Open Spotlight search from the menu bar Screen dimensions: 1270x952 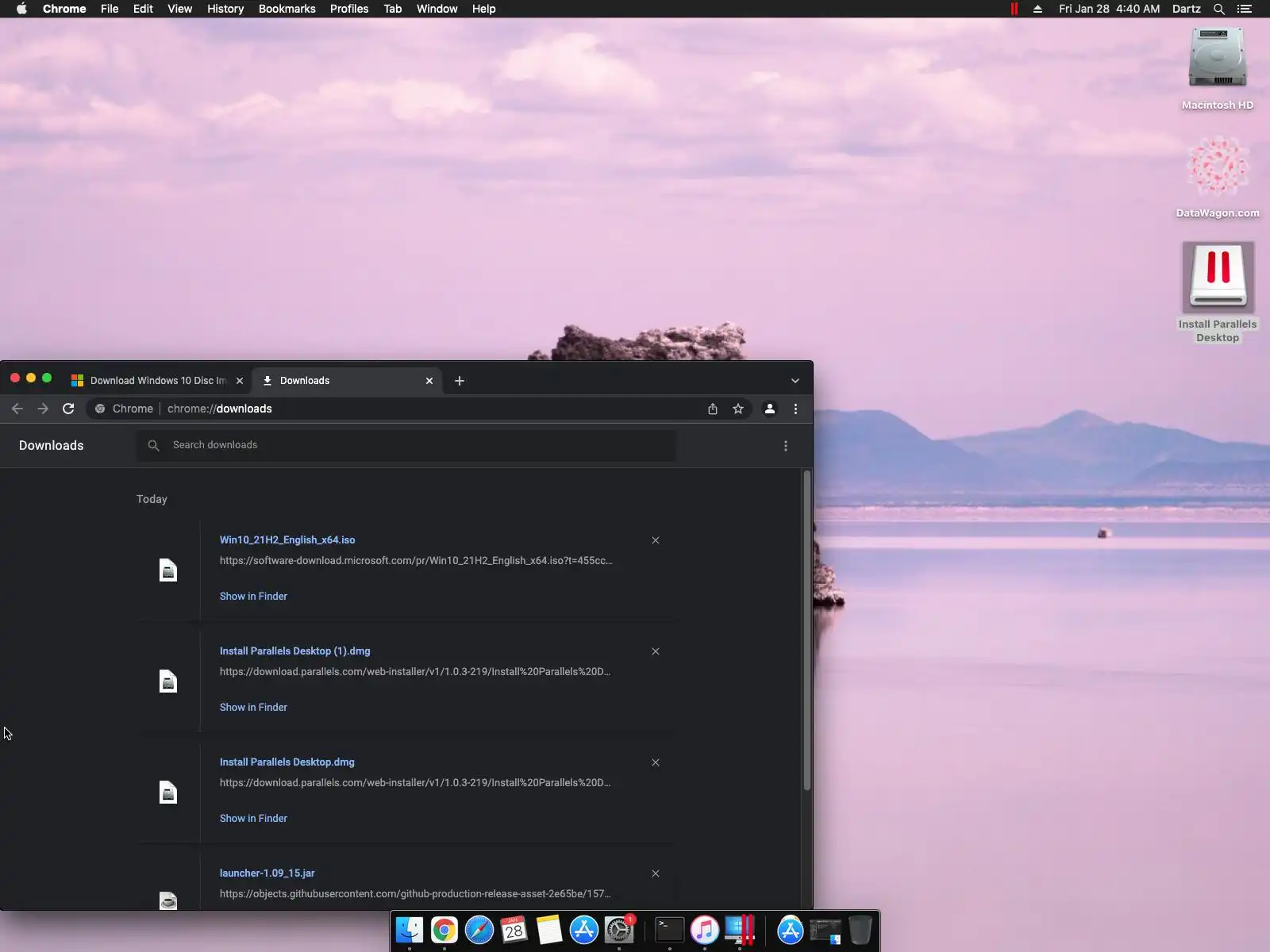pos(1219,9)
